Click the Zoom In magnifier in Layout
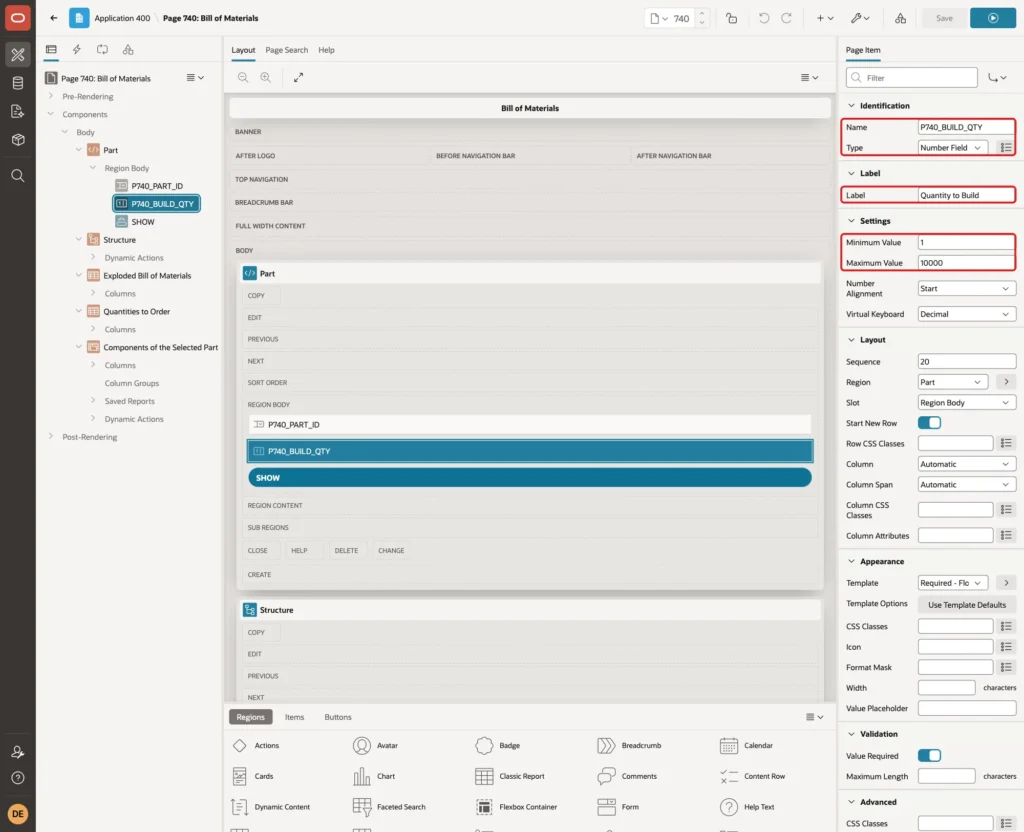 point(266,77)
